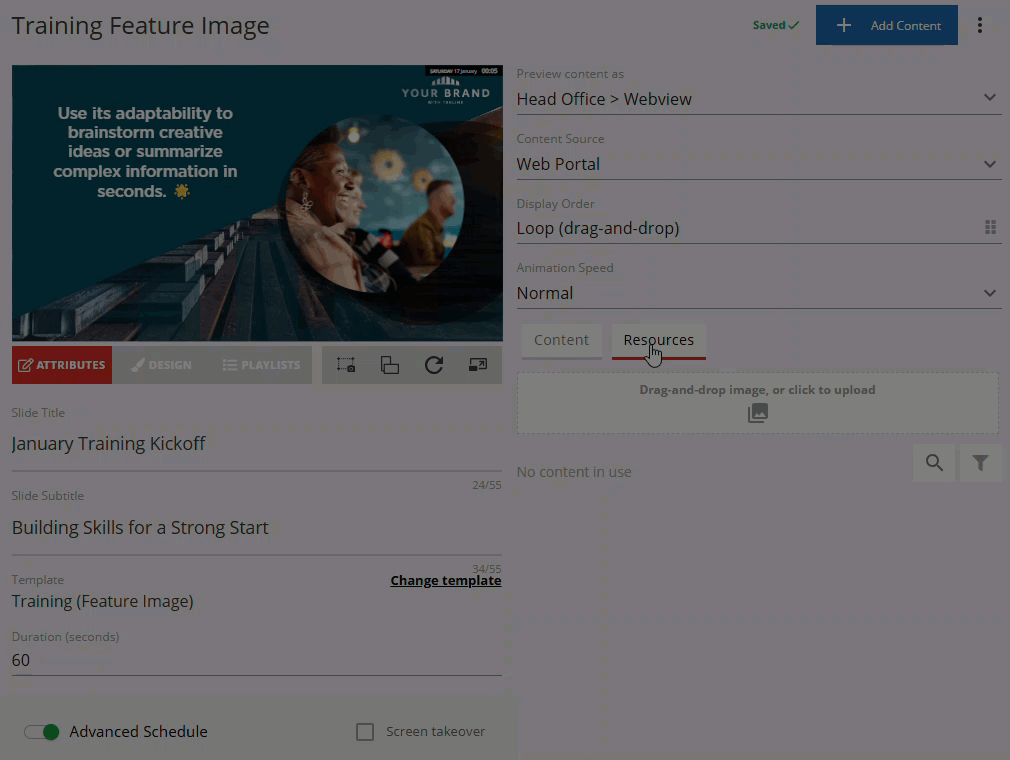Click the Display Order grid icon
The width and height of the screenshot is (1010, 760).
990,228
